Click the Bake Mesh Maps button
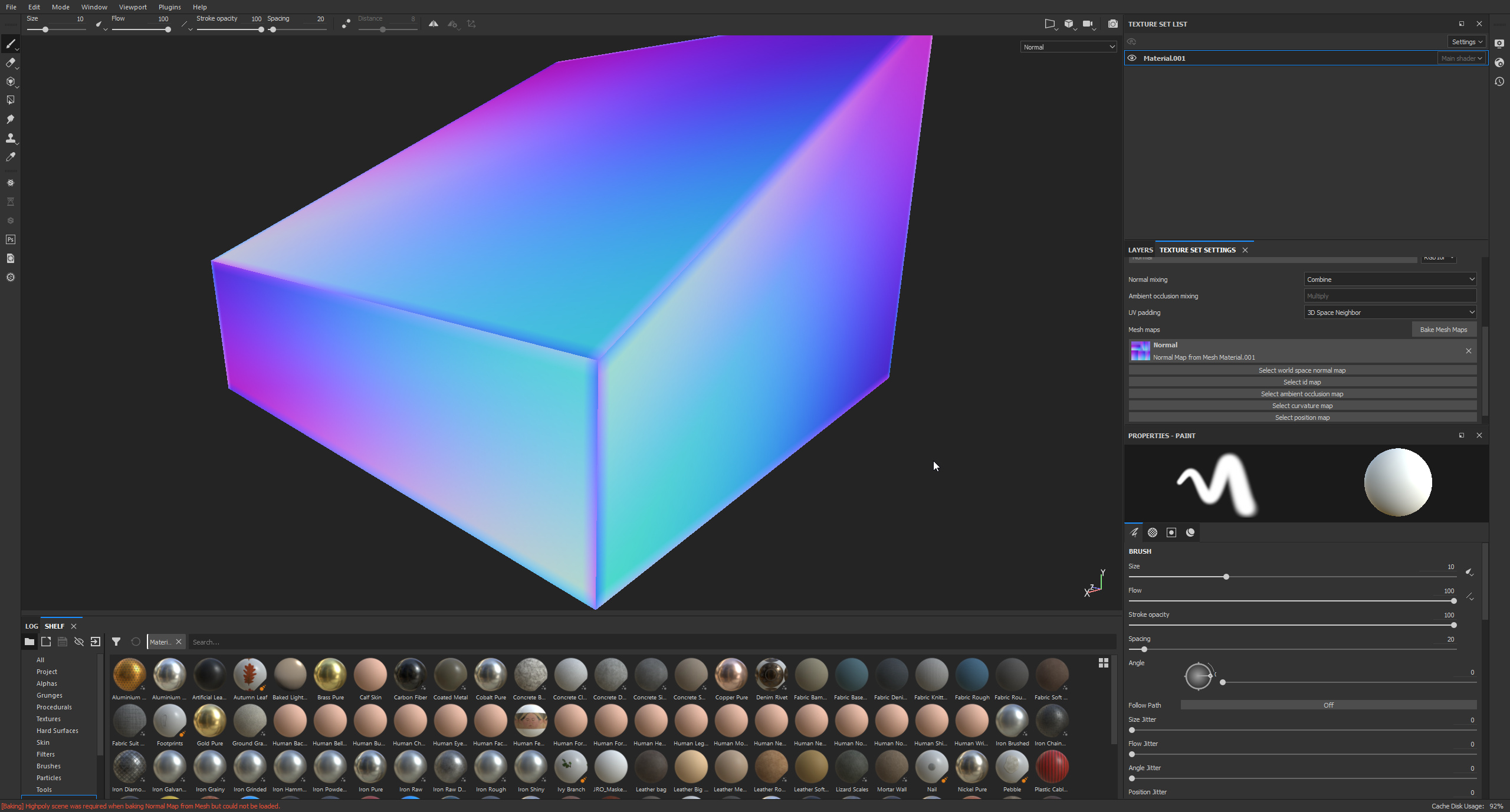The height and width of the screenshot is (812, 1510). tap(1443, 329)
